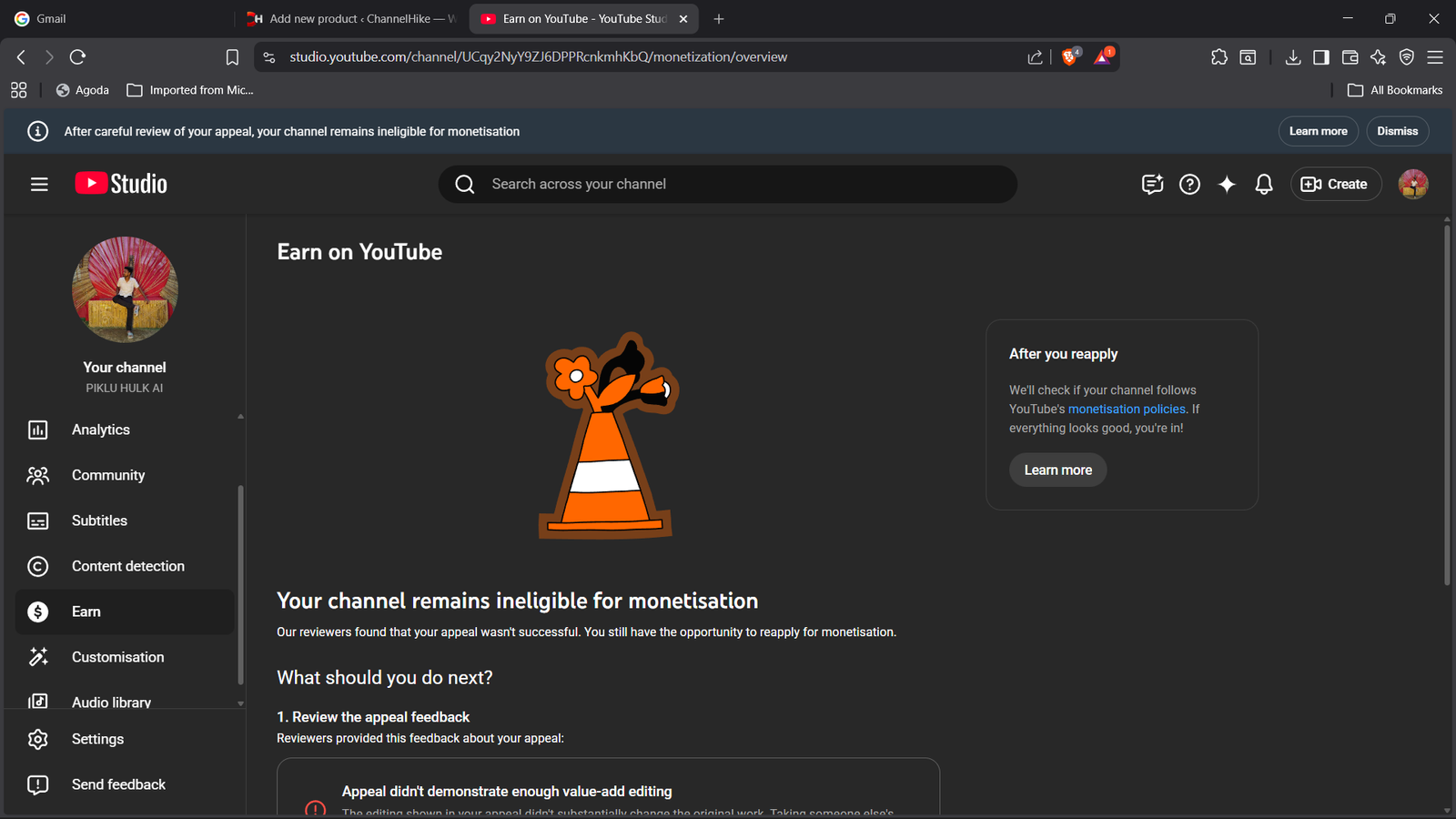
Task: Open Content detection in the sidebar
Action: point(127,566)
